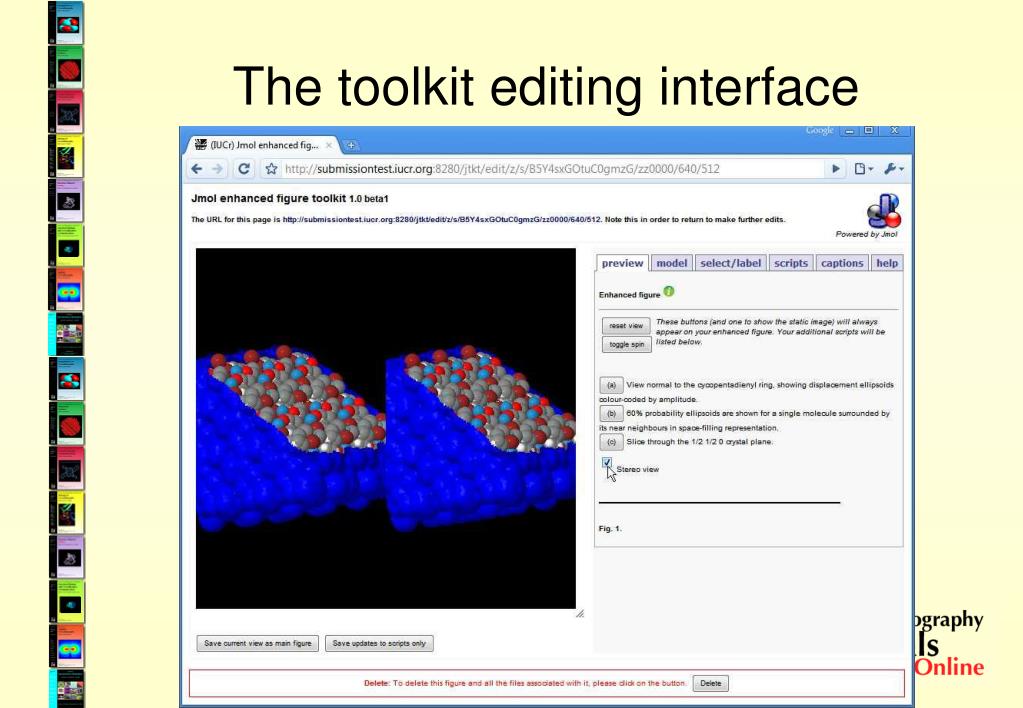Open the select/label tab
The height and width of the screenshot is (708, 1023).
[730, 263]
